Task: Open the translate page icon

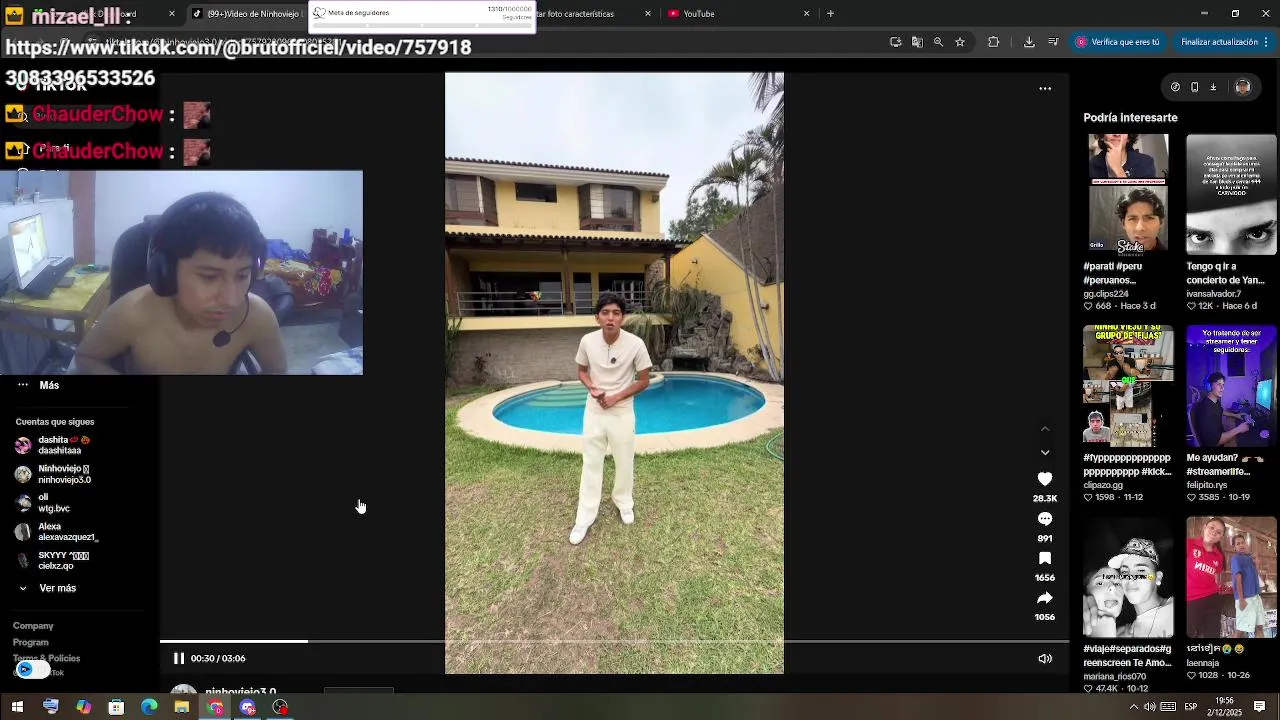Action: pyautogui.click(x=917, y=42)
